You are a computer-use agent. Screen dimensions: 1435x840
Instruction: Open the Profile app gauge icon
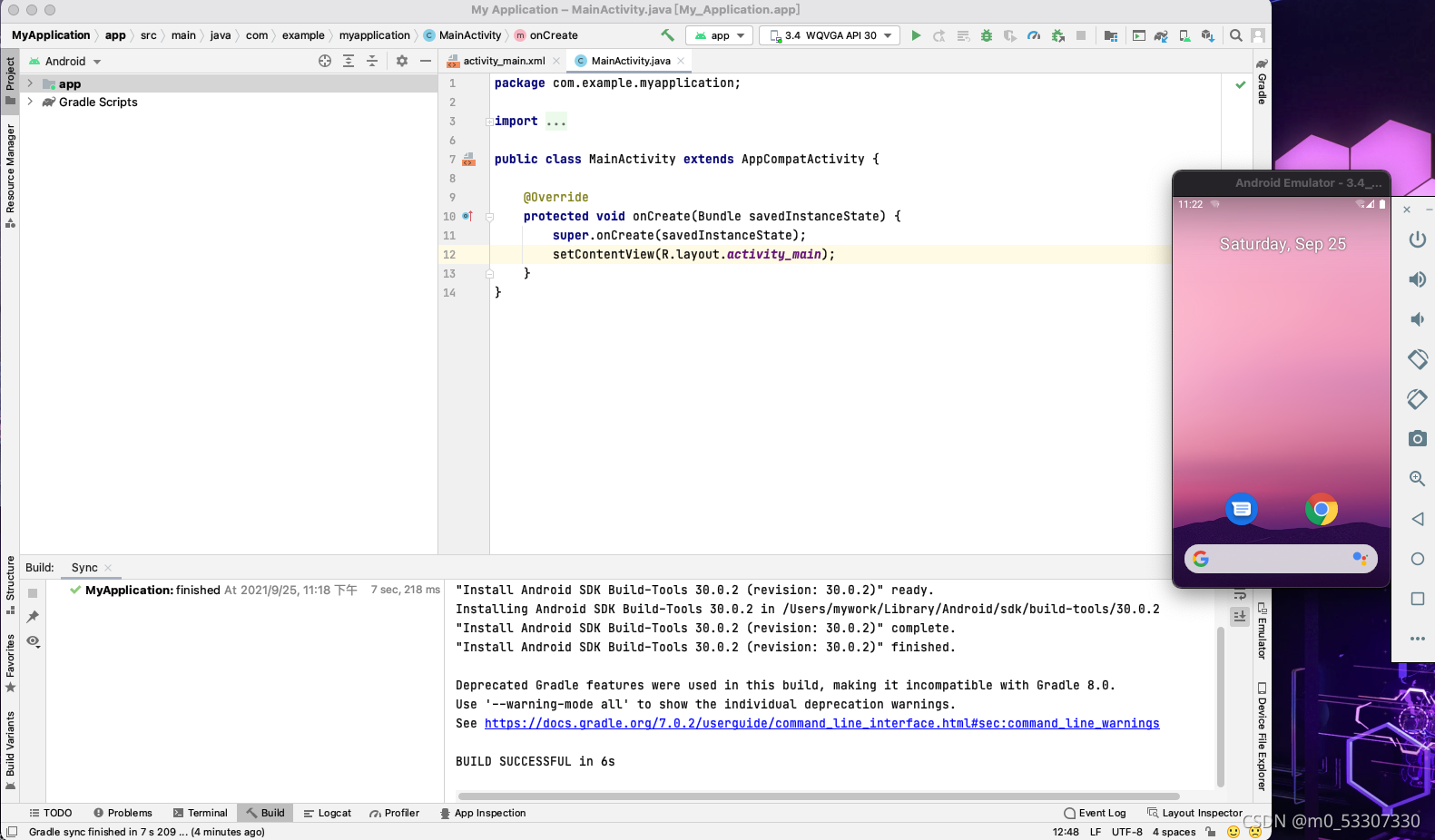tap(1034, 35)
